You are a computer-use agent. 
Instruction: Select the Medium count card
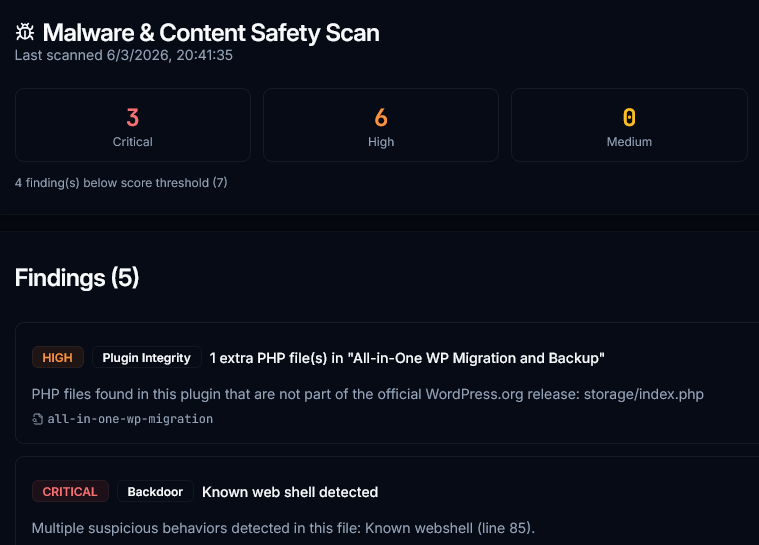point(629,125)
